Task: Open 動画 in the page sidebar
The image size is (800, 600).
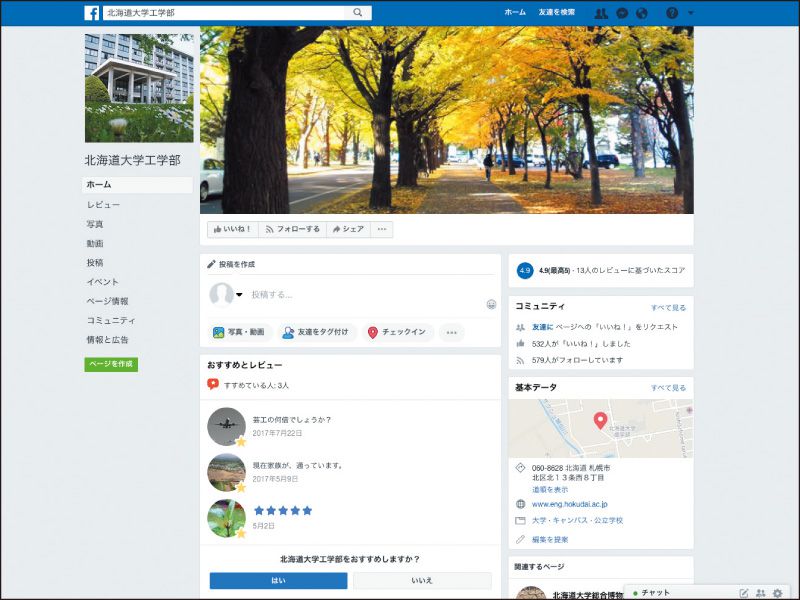Action: coord(95,243)
